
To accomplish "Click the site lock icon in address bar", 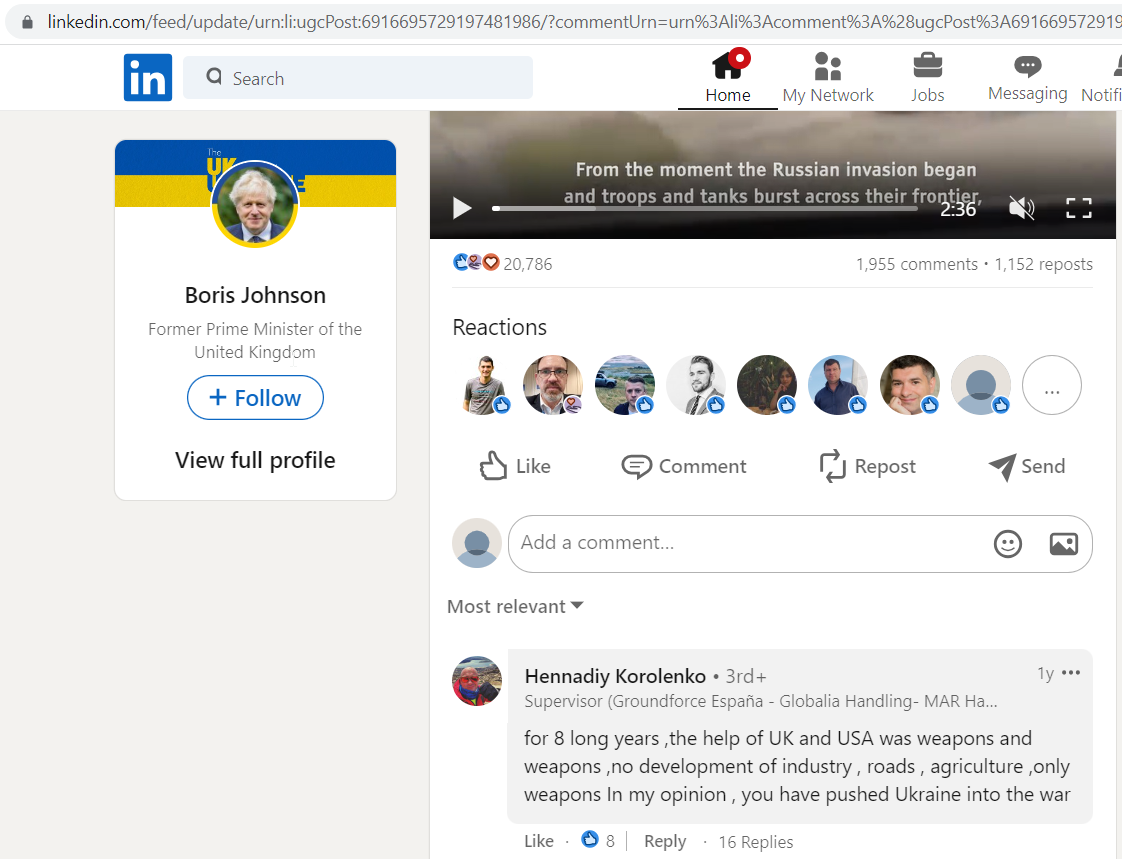I will pyautogui.click(x=27, y=22).
